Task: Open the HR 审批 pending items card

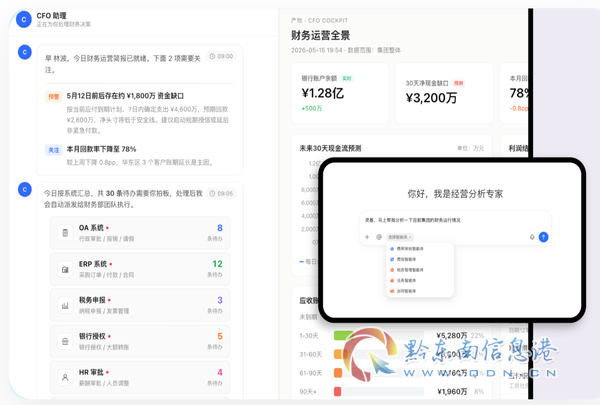Action: click(140, 377)
